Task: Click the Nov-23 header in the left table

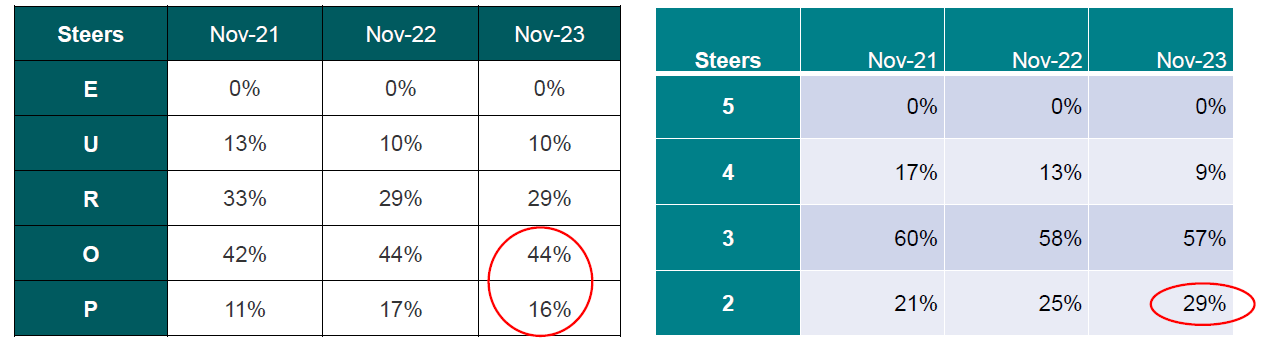Action: pos(549,35)
